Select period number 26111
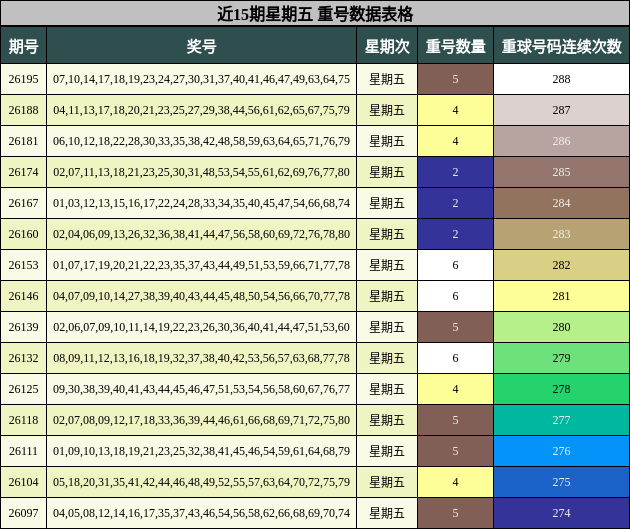 [23, 451]
